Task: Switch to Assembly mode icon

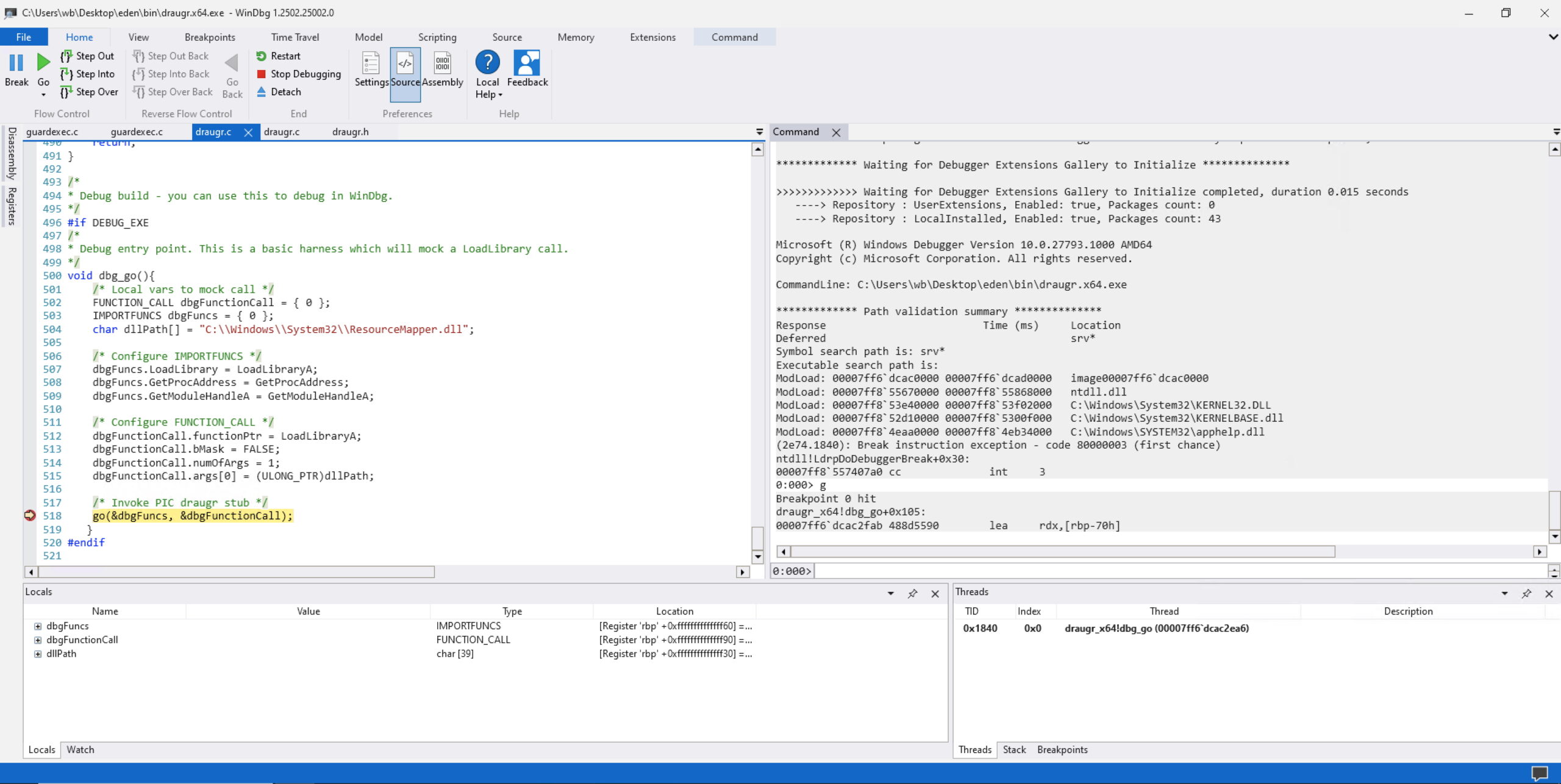Action: (442, 63)
